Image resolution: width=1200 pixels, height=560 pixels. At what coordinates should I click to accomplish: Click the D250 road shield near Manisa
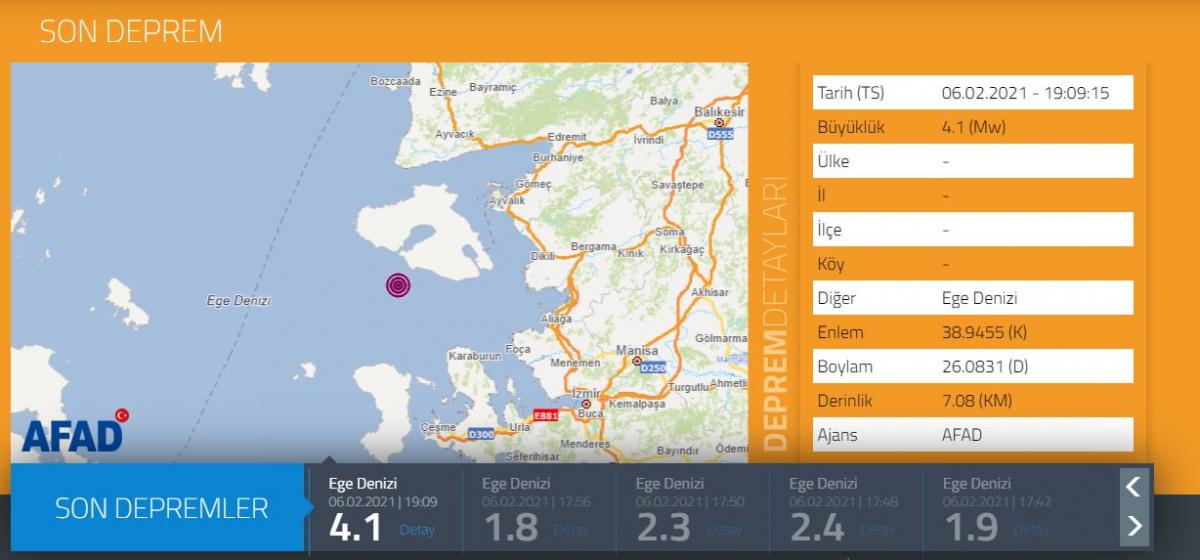652,367
